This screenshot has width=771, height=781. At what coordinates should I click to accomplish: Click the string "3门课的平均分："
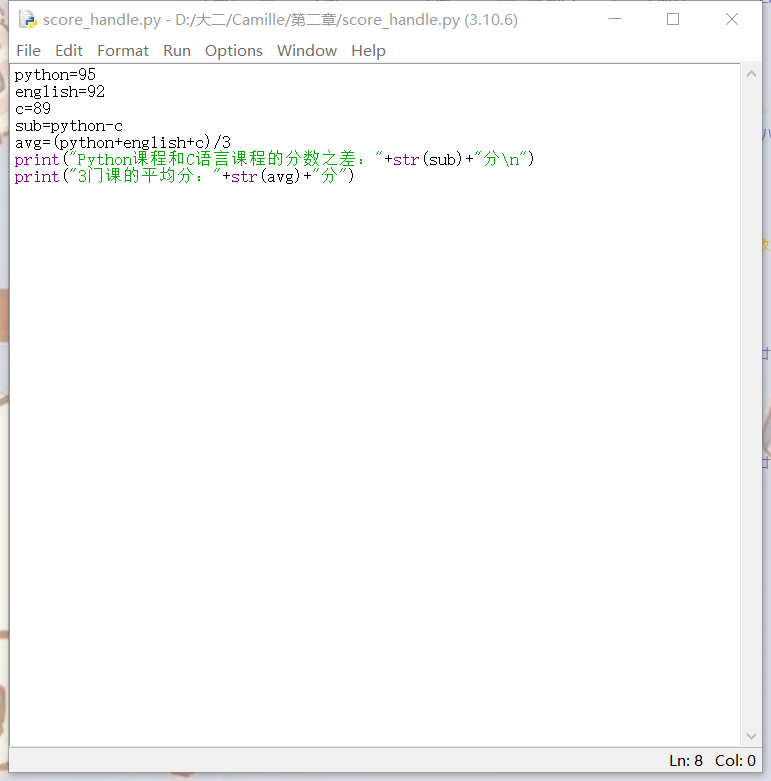[144, 176]
